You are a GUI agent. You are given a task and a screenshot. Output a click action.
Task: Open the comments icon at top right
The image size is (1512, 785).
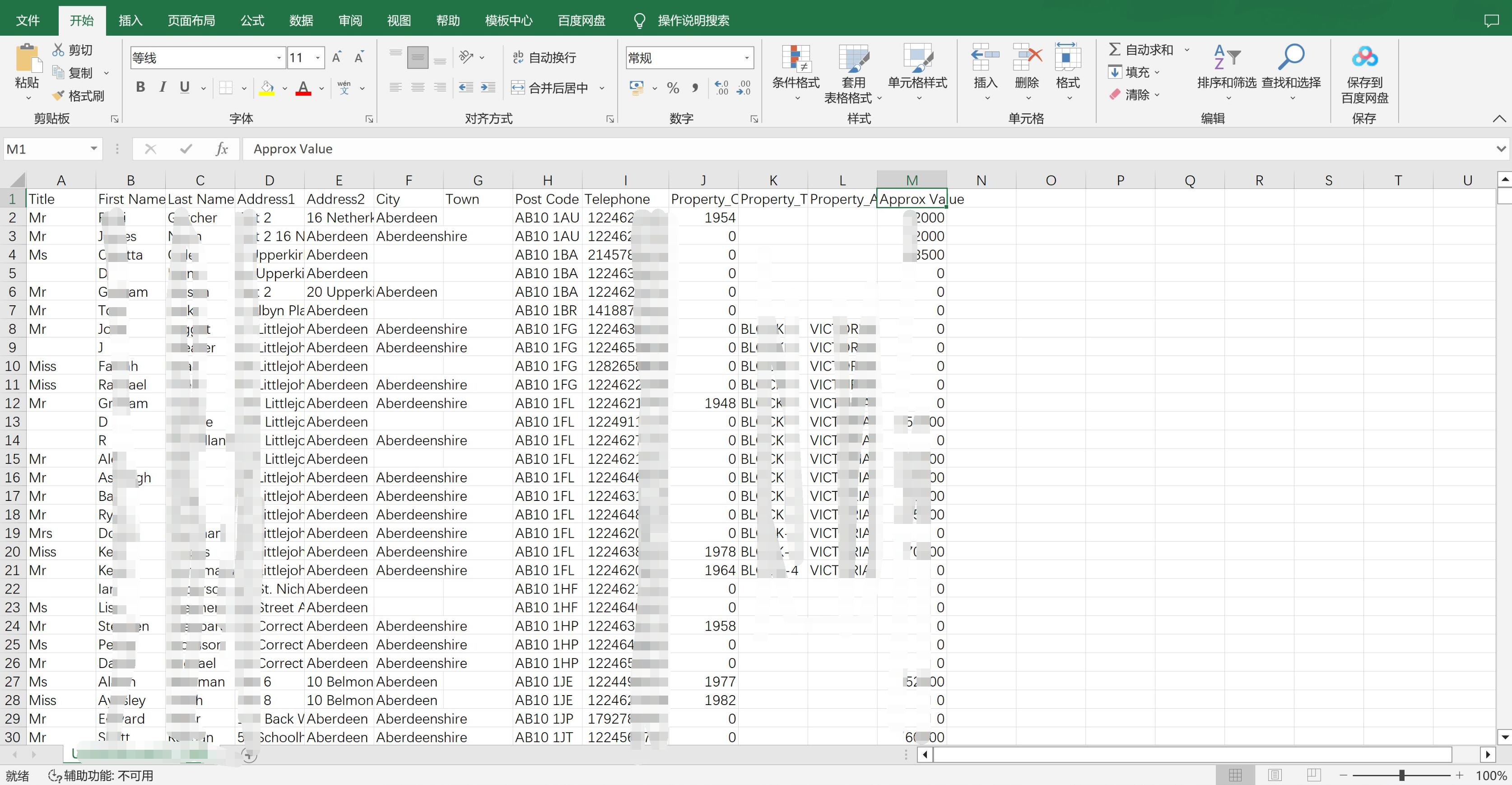pos(1491,20)
